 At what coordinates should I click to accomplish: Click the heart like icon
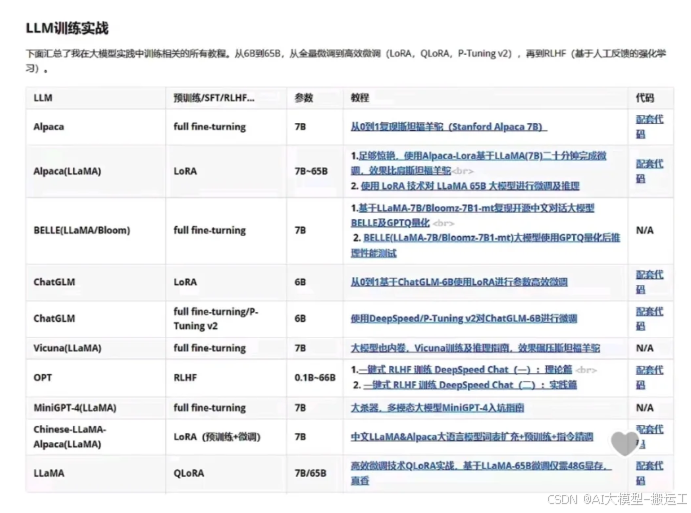tap(624, 443)
